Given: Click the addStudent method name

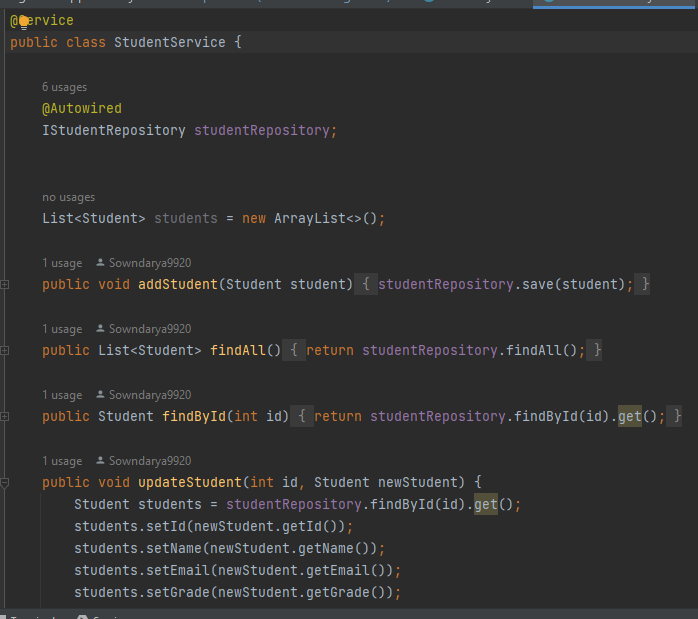Looking at the screenshot, I should coord(178,284).
